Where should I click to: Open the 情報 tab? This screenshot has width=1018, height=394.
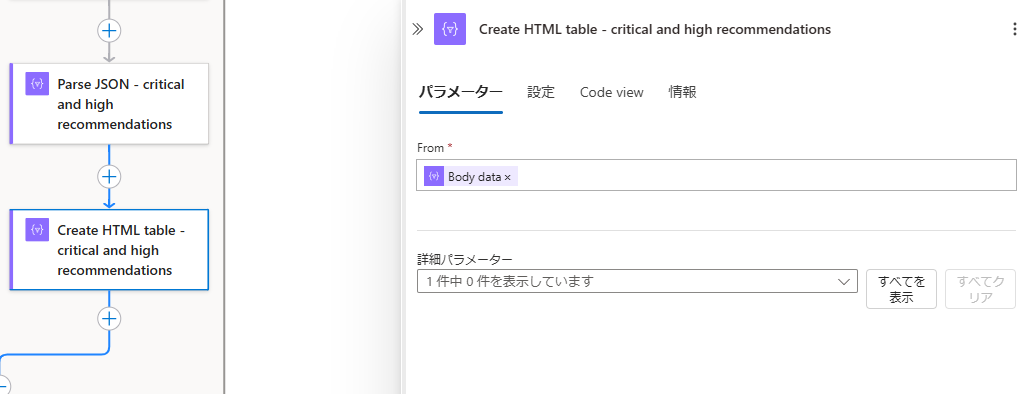[x=683, y=92]
